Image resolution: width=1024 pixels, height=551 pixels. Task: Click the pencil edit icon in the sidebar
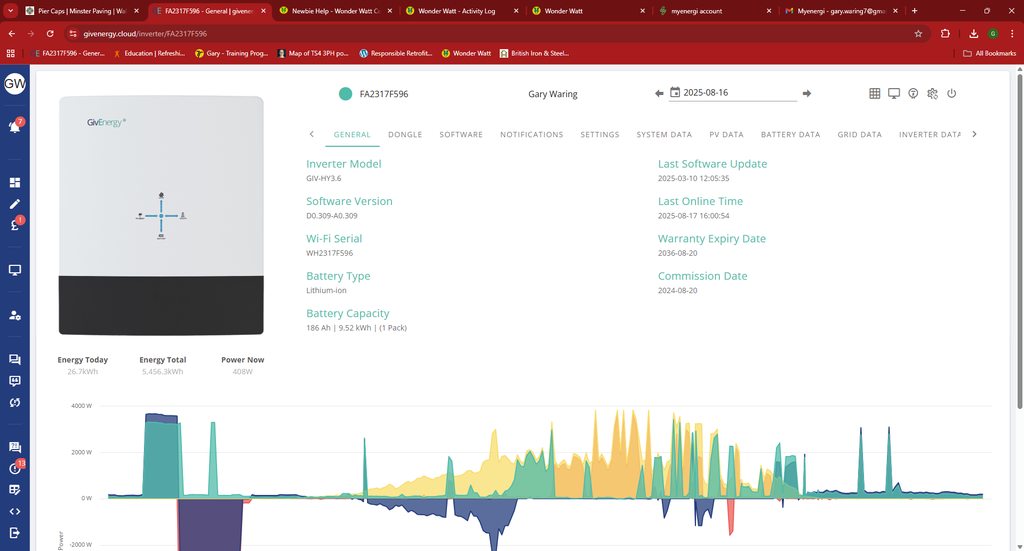(15, 204)
